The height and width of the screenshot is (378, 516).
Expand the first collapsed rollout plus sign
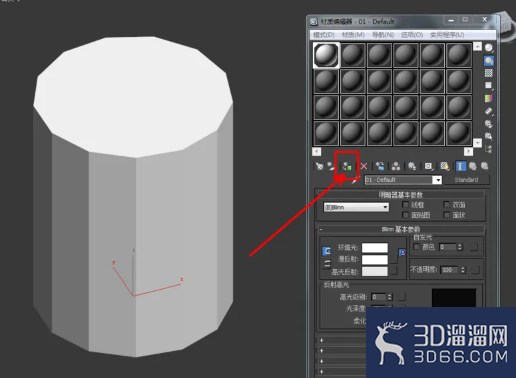(322, 340)
